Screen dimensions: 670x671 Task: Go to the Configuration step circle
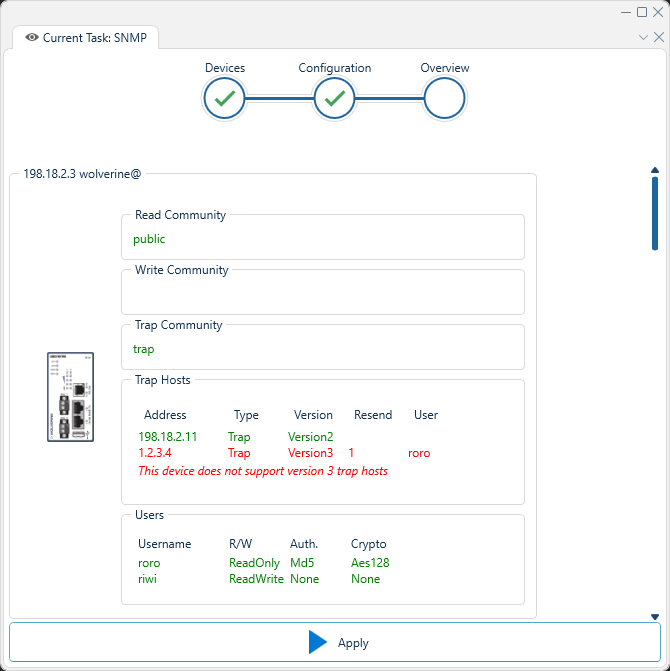(335, 98)
